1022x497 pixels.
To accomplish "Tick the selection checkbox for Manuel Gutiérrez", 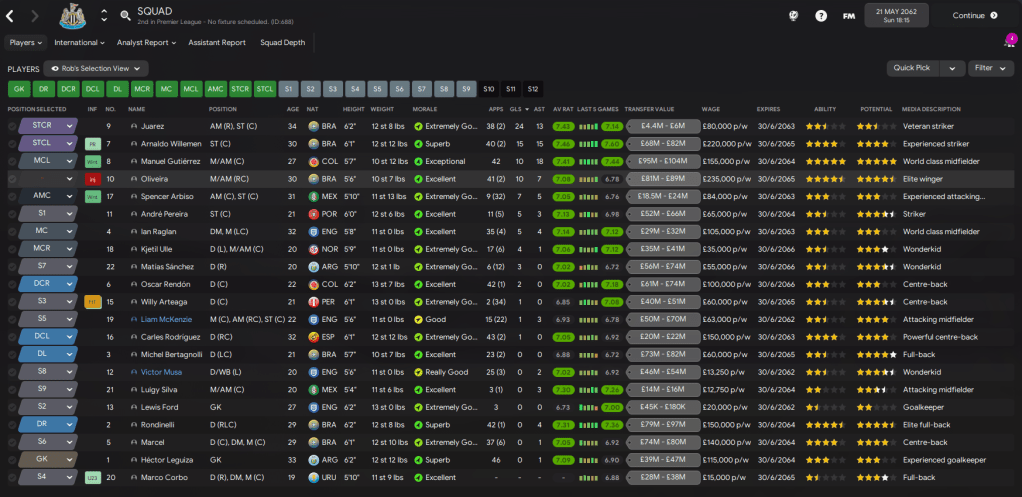I will pos(12,161).
